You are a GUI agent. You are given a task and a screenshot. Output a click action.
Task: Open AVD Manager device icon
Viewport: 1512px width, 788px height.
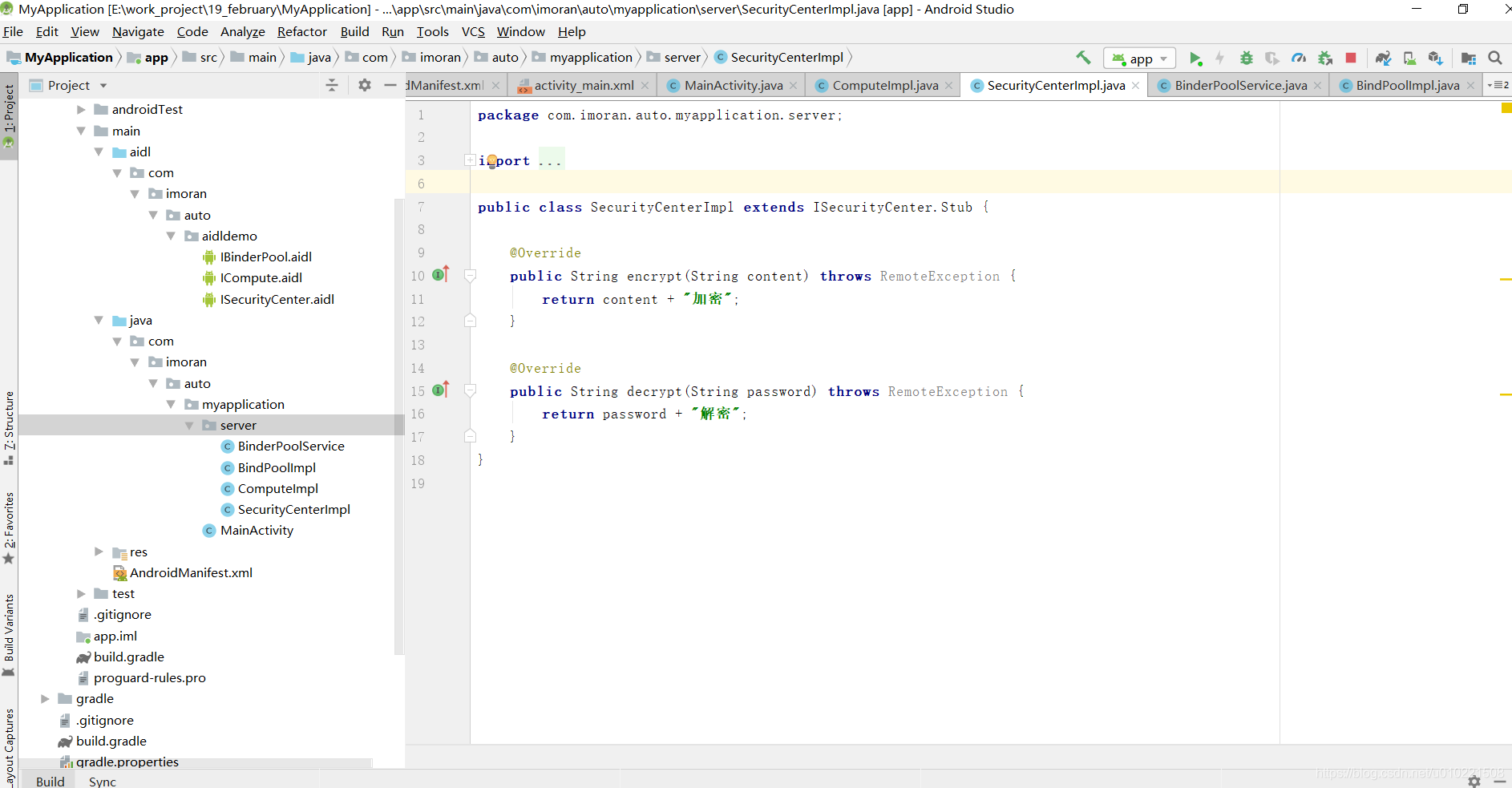1409,58
